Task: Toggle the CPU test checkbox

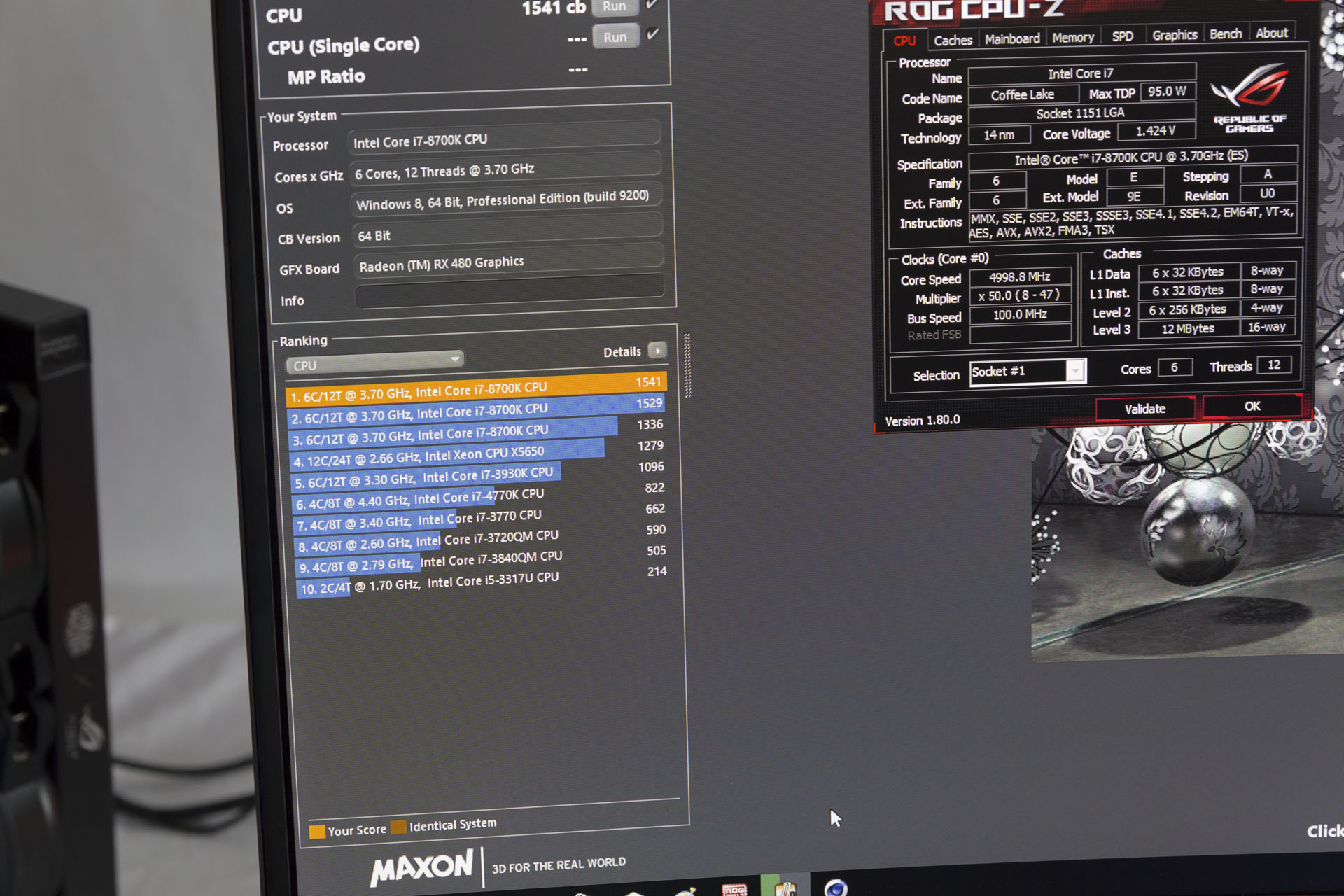Action: click(x=652, y=4)
